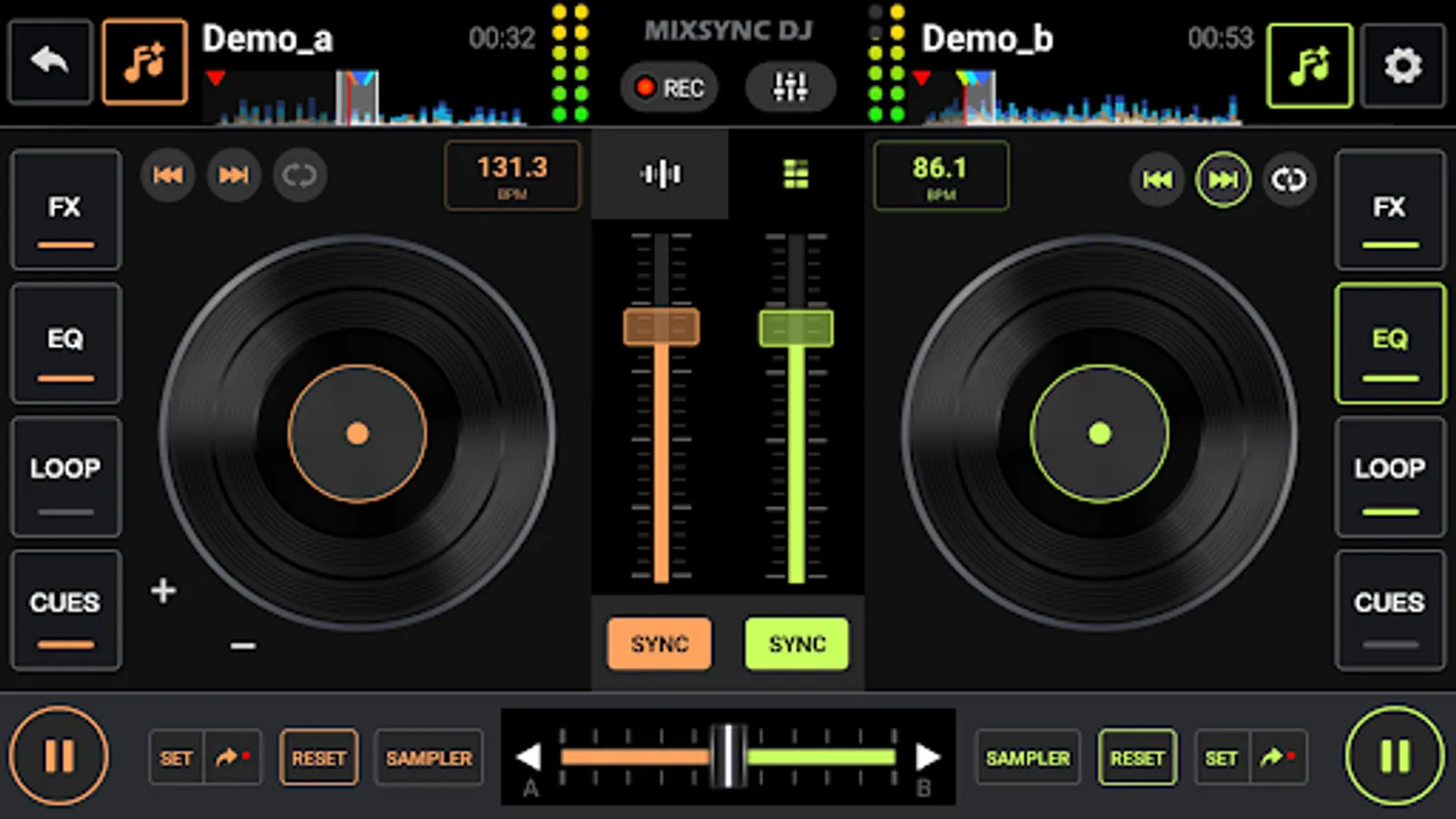This screenshot has height=819, width=1456.
Task: Enable loop mode on Deck B
Action: [x=1389, y=477]
